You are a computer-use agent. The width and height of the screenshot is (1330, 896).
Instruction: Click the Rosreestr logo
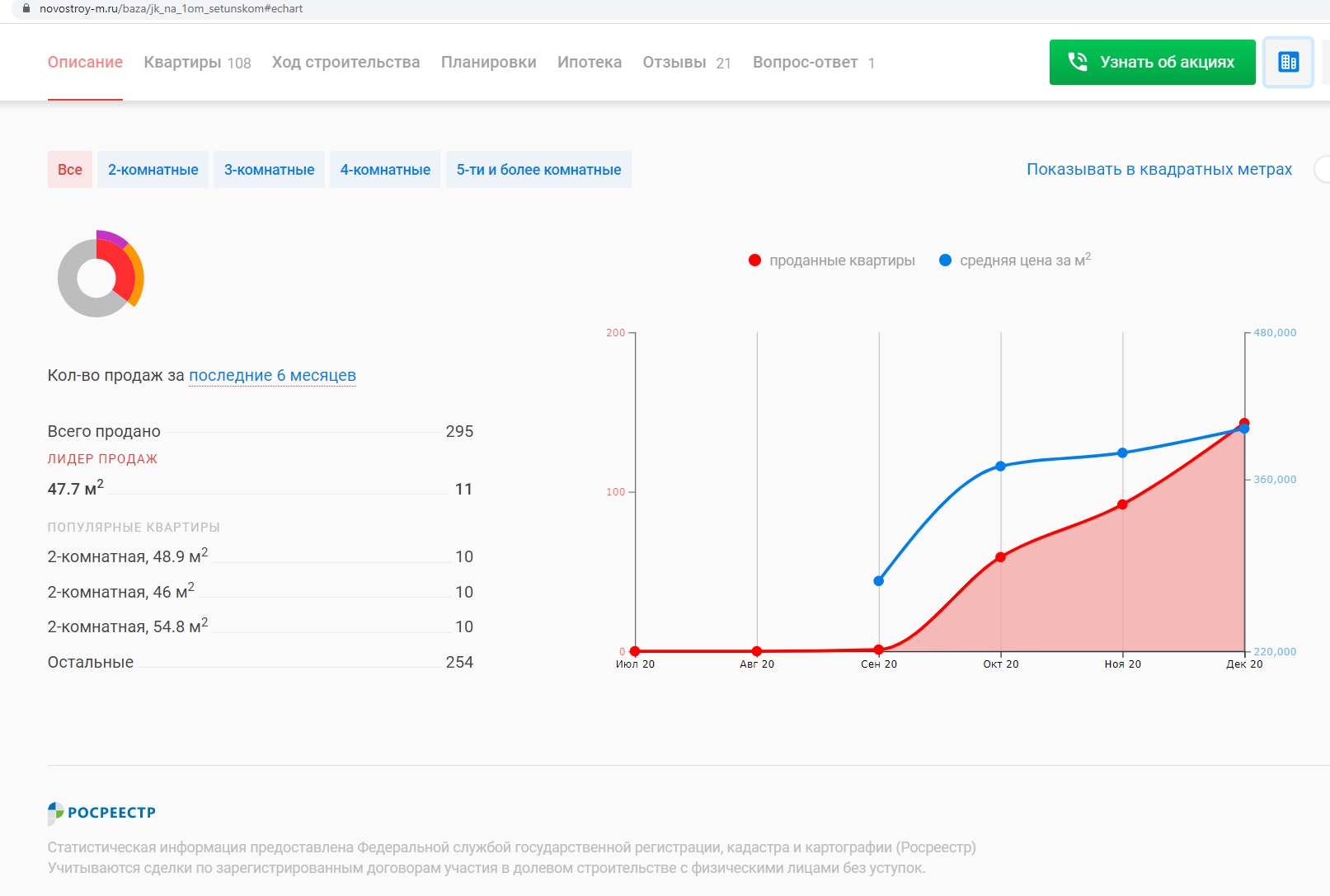coord(102,813)
